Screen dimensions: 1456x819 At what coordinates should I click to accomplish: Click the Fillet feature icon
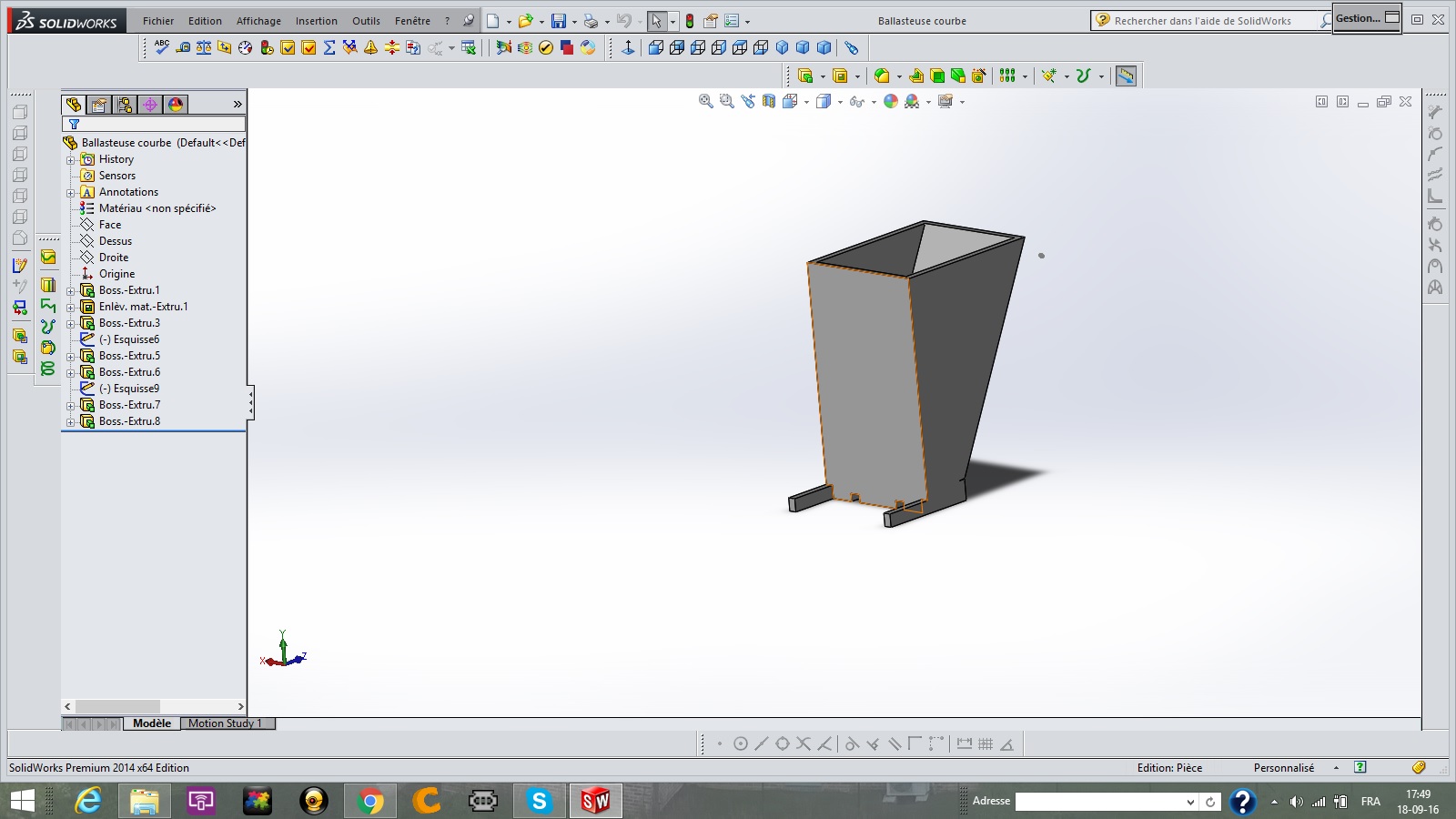tap(881, 76)
